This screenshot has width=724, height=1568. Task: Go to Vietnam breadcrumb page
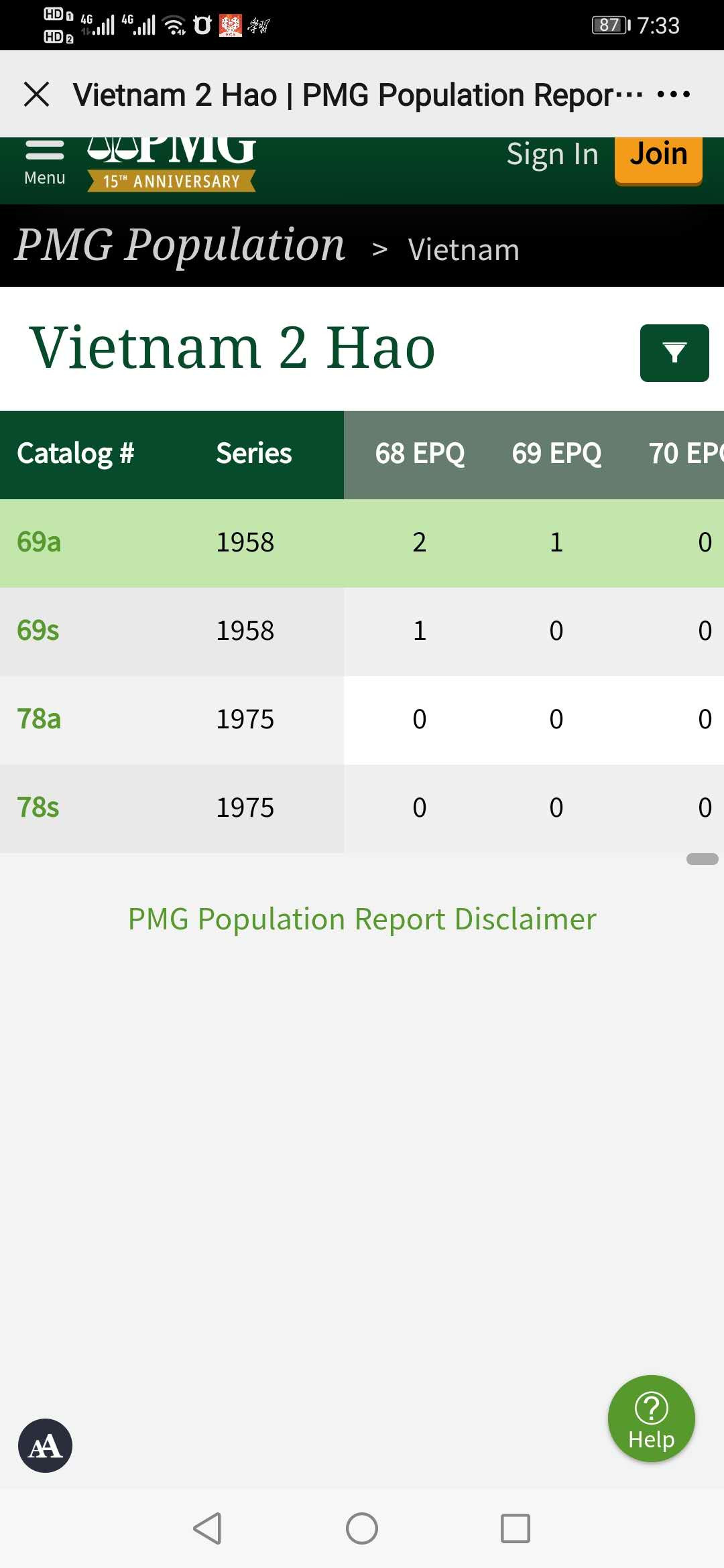pos(463,250)
